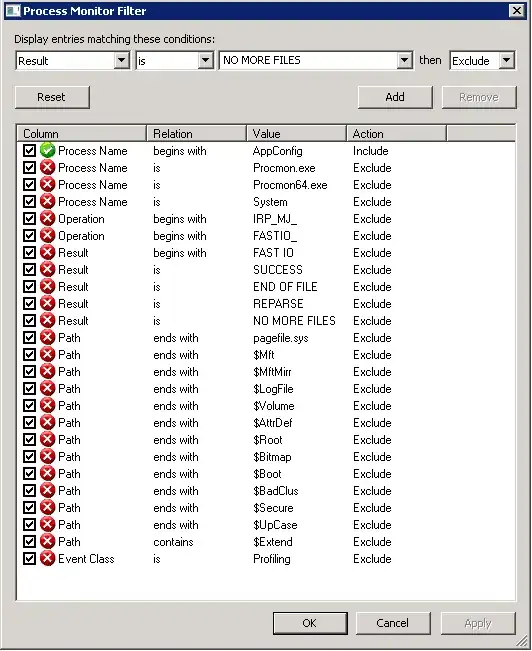Click 'Include' action in AppConfig row
Screen dimensions: 532x651
371,151
